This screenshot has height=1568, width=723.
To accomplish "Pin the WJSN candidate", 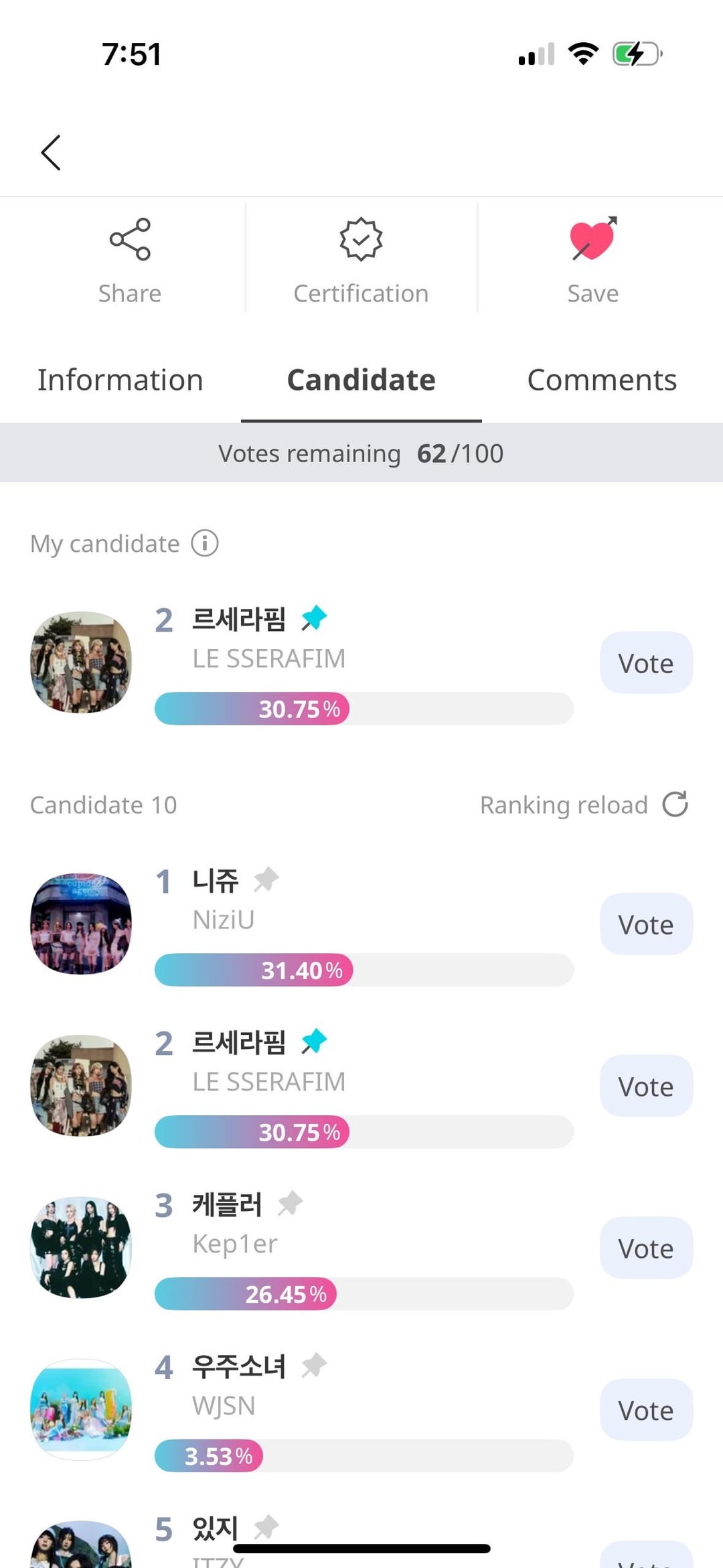I will click(314, 1365).
